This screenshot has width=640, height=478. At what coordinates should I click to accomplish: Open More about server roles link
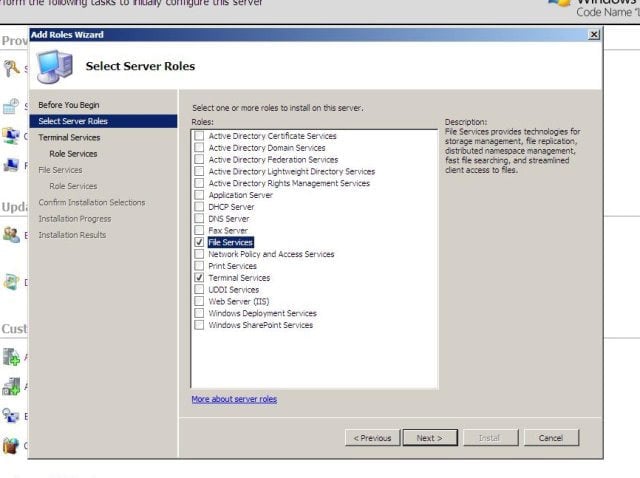coord(234,399)
